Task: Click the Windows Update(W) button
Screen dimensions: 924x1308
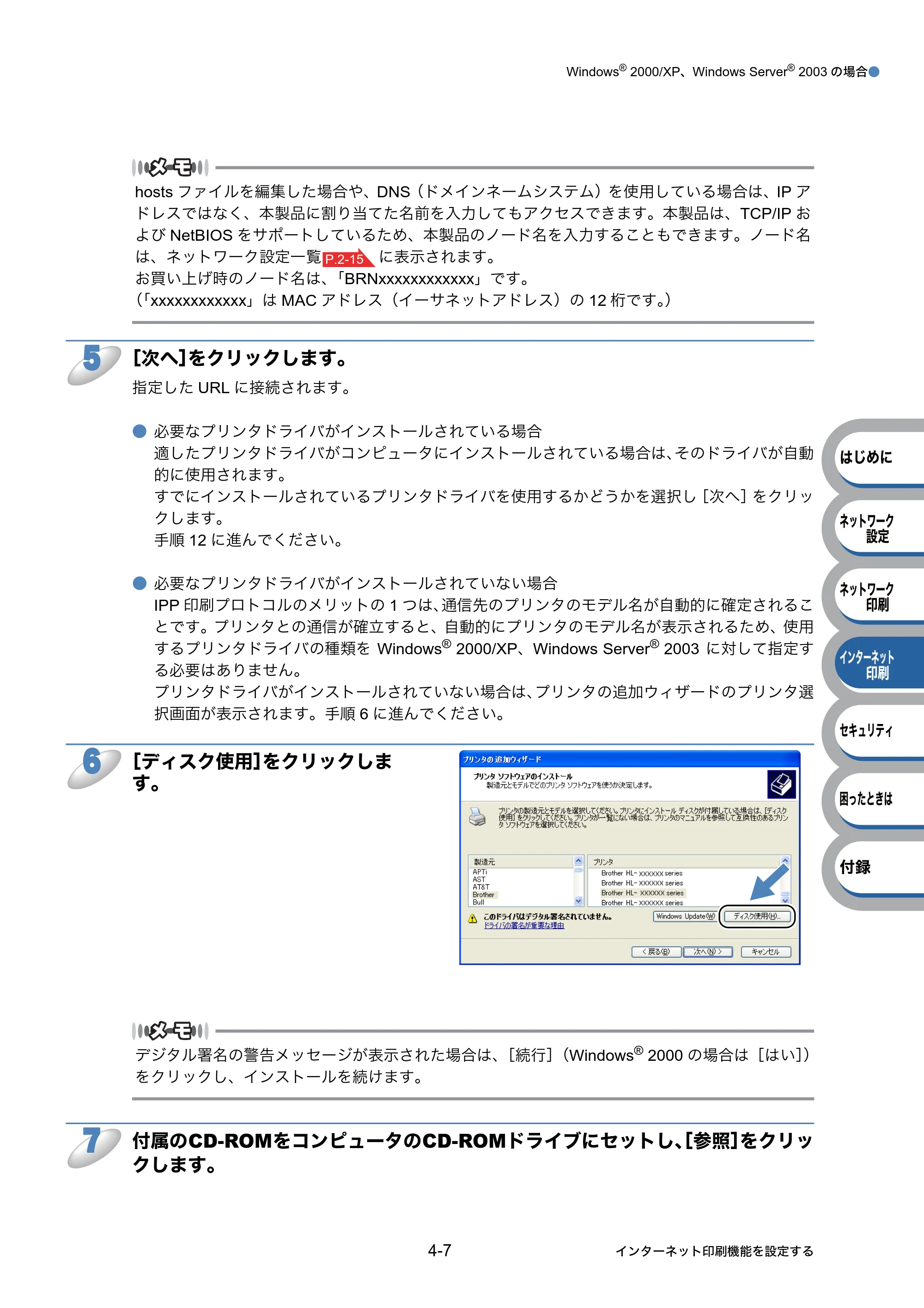Action: pos(684,916)
